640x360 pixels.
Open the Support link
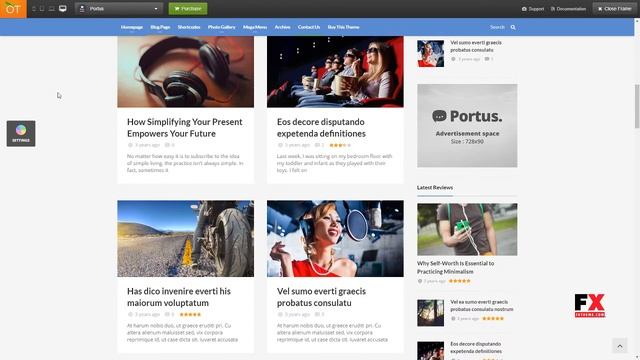[x=533, y=9]
